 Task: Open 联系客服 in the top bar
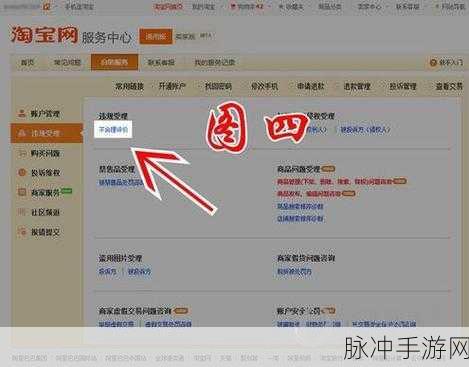tap(407, 6)
